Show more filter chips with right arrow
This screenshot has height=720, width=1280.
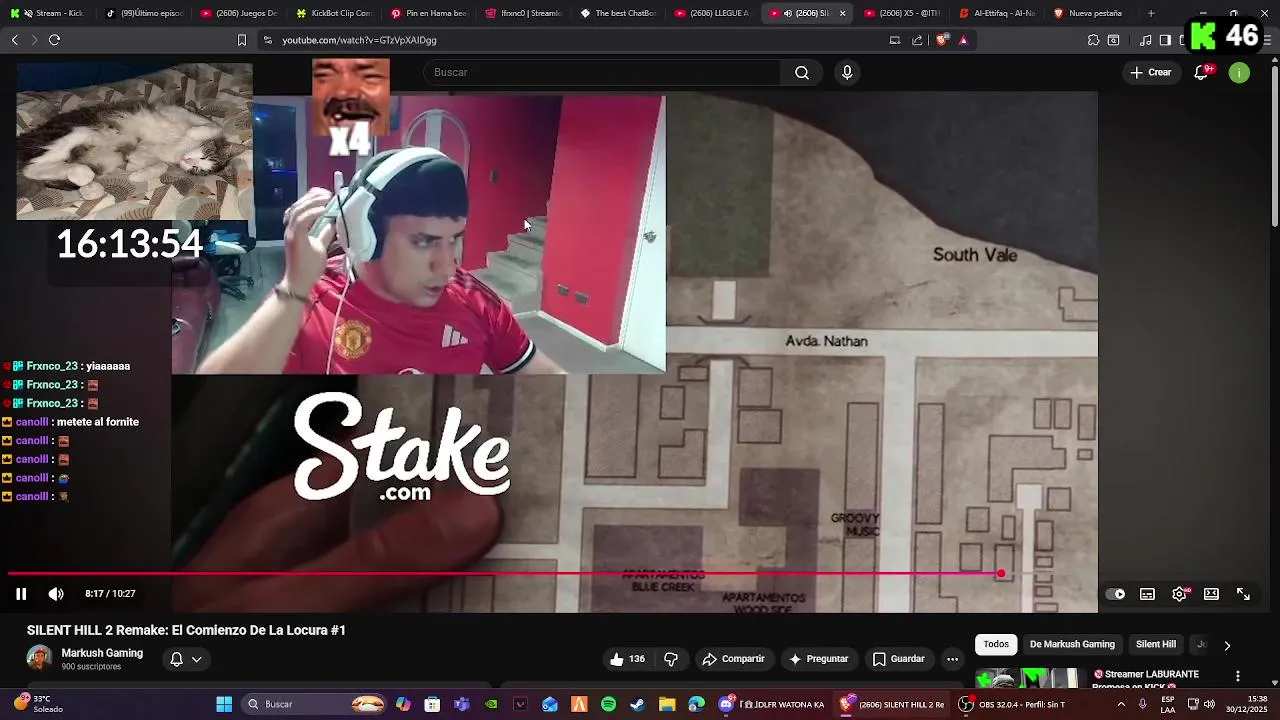coord(1227,646)
